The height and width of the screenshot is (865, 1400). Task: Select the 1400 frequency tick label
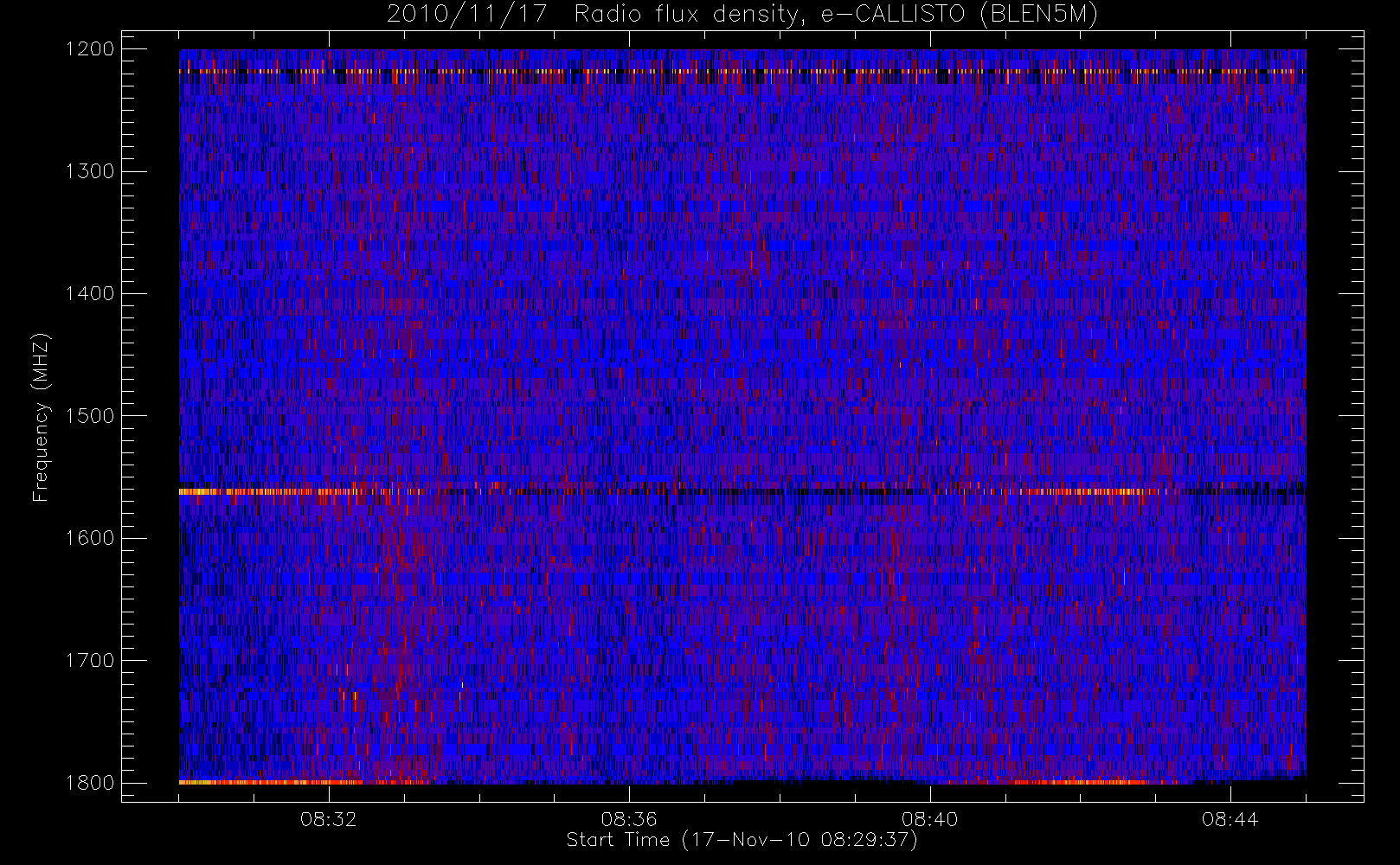pyautogui.click(x=90, y=293)
